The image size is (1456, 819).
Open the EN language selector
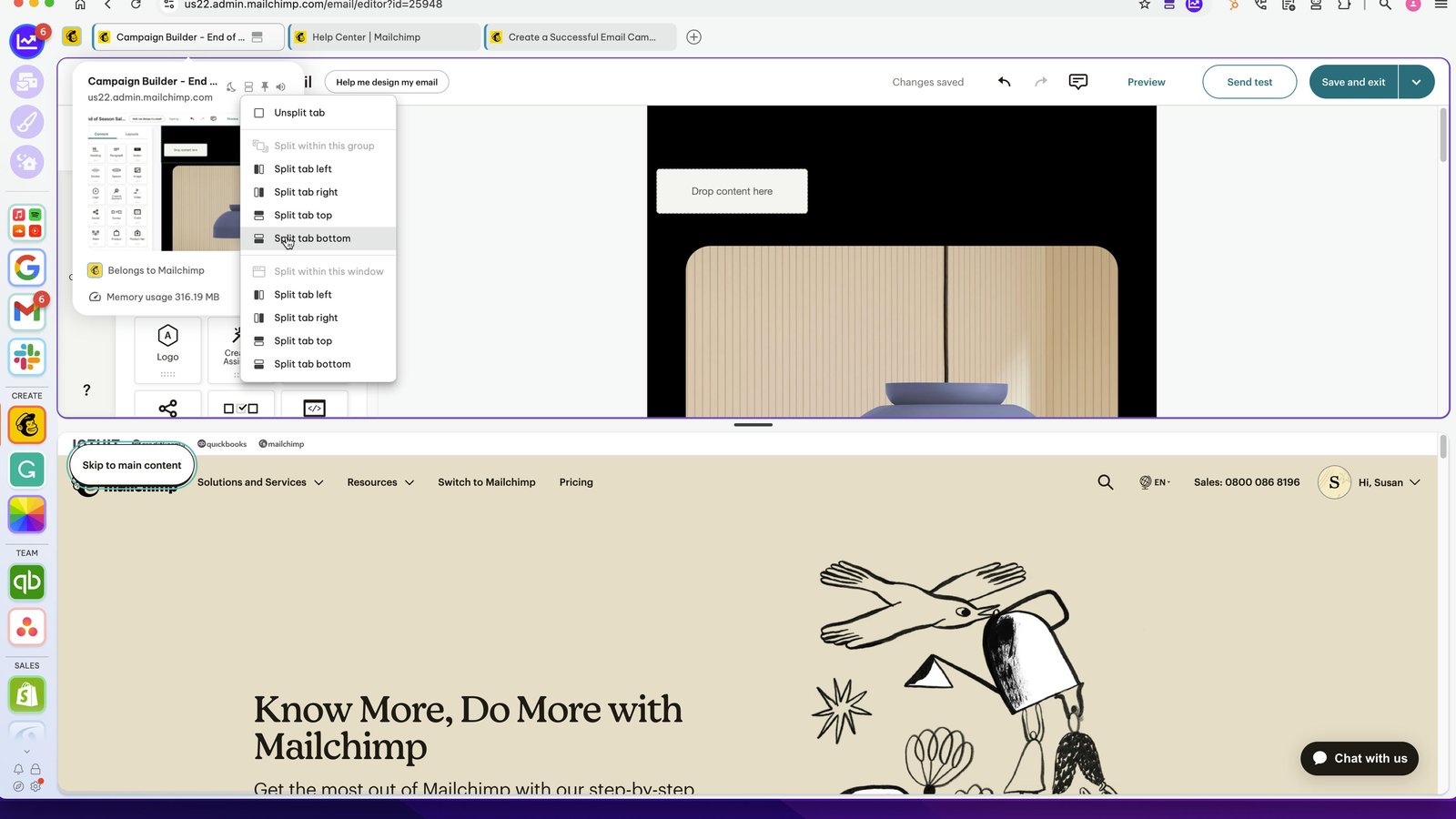coord(1155,482)
